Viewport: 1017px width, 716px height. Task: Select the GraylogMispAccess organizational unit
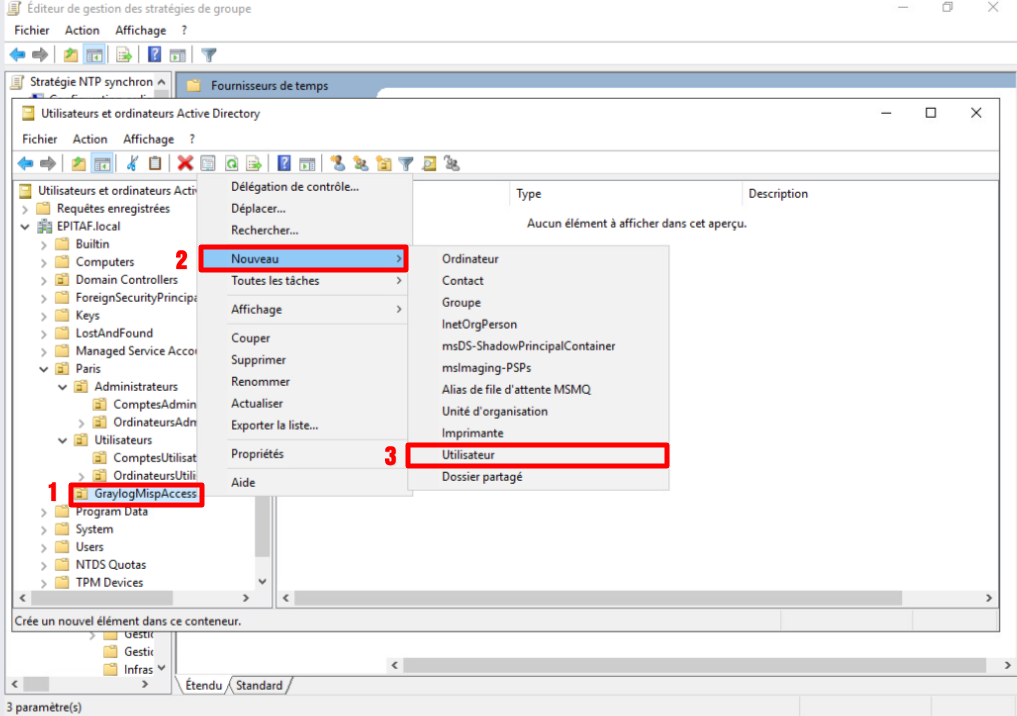tap(145, 494)
